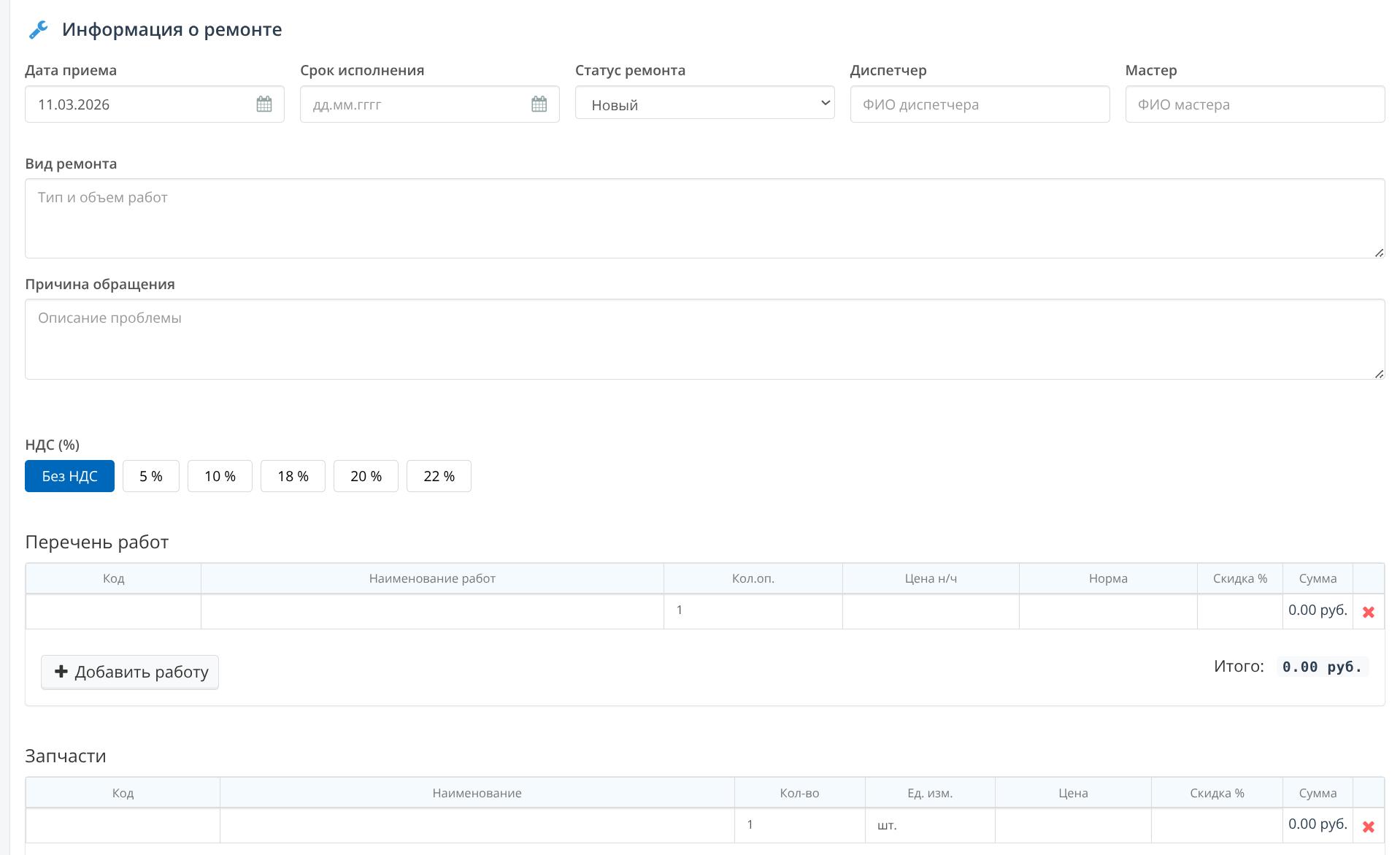
Task: Select the 18 % VAT button
Action: pyautogui.click(x=293, y=476)
